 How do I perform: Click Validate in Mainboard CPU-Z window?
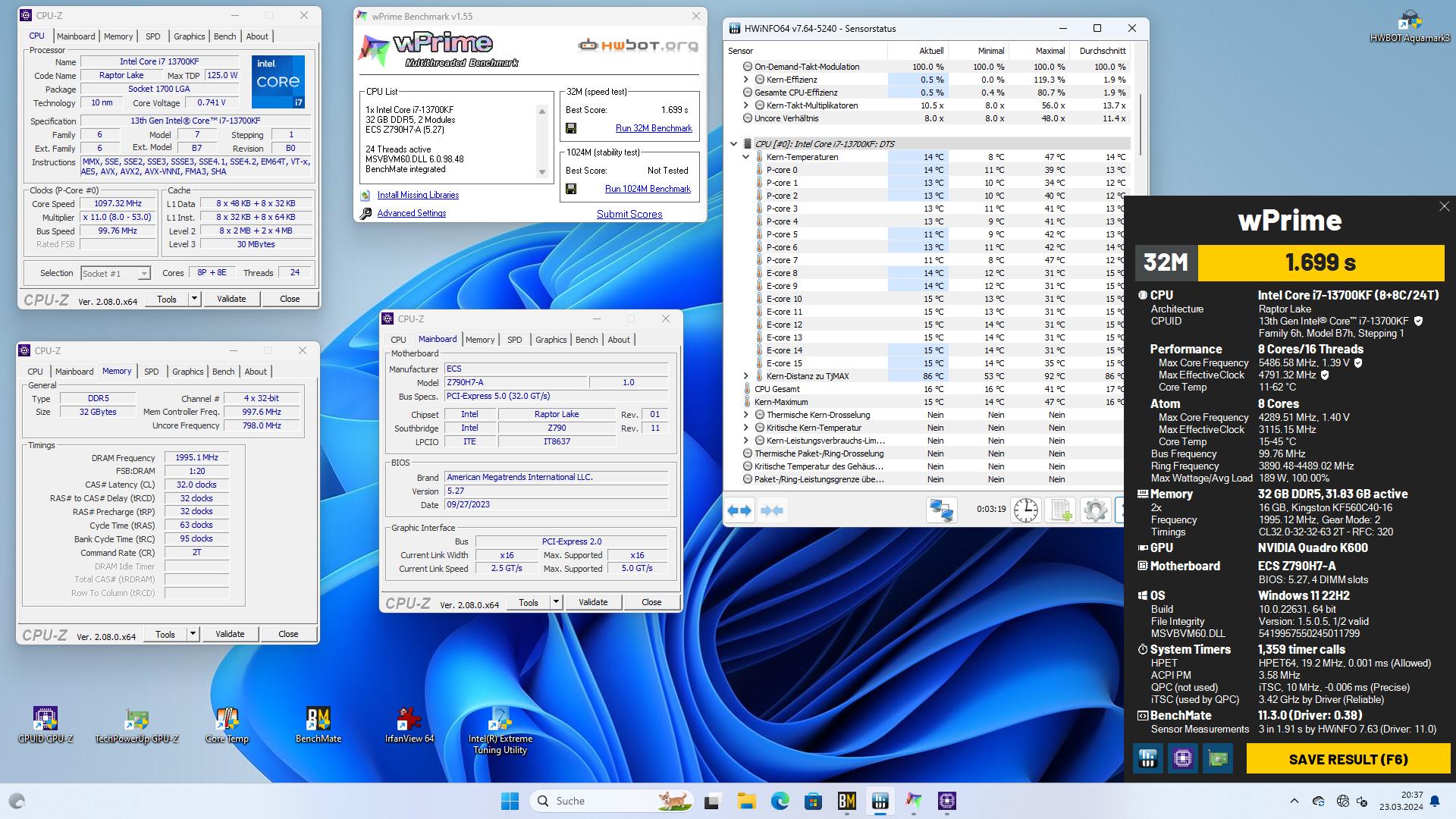point(593,602)
